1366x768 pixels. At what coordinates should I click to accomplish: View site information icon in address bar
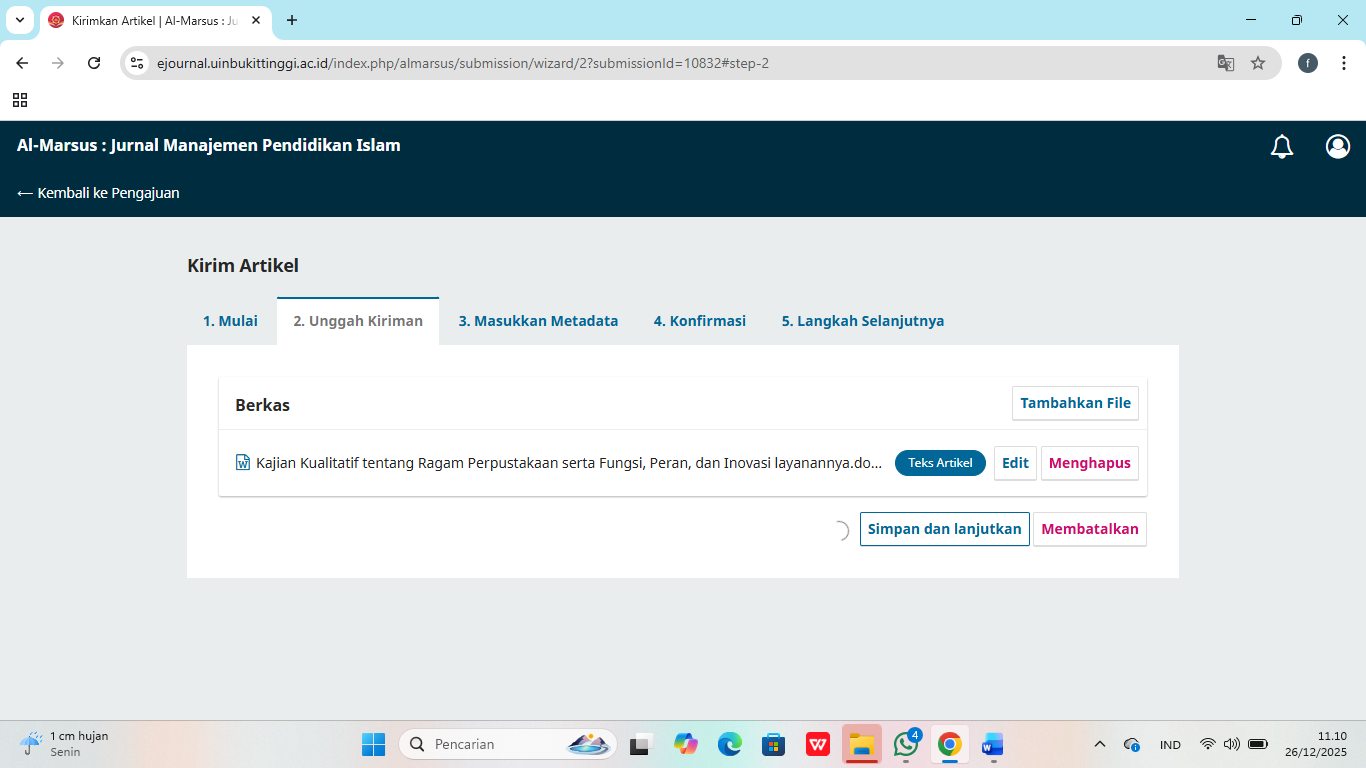[x=138, y=63]
